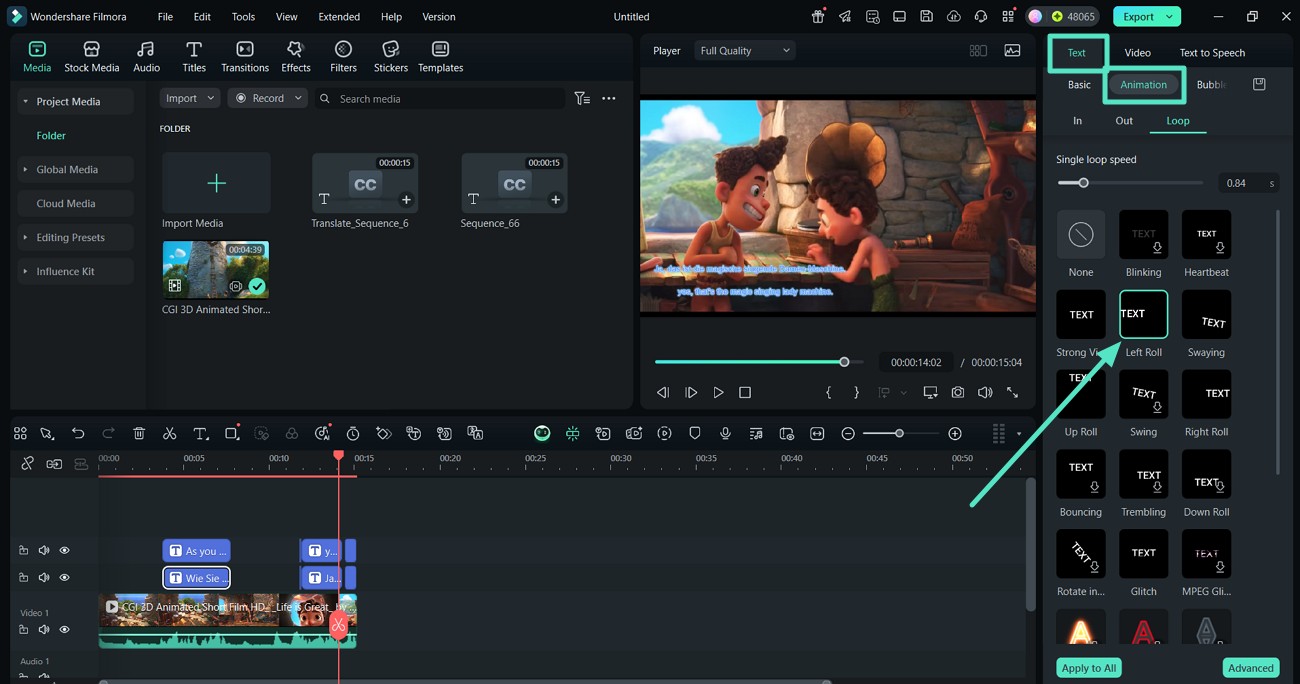Viewport: 1300px width, 684px height.
Task: Open the Effects library tab
Action: 295,57
